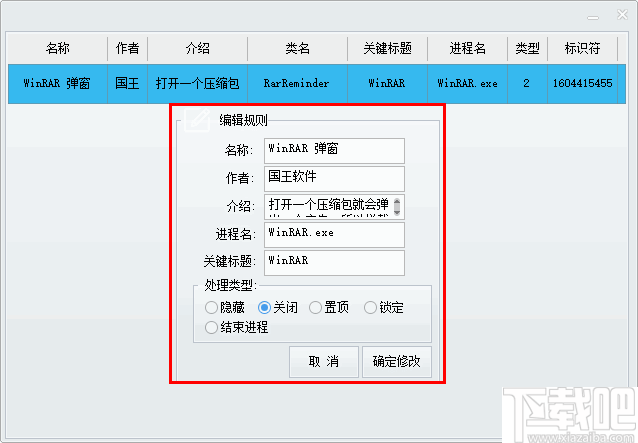Click the WinRAR.exe cell in the table row
The width and height of the screenshot is (638, 443).
[x=468, y=84]
